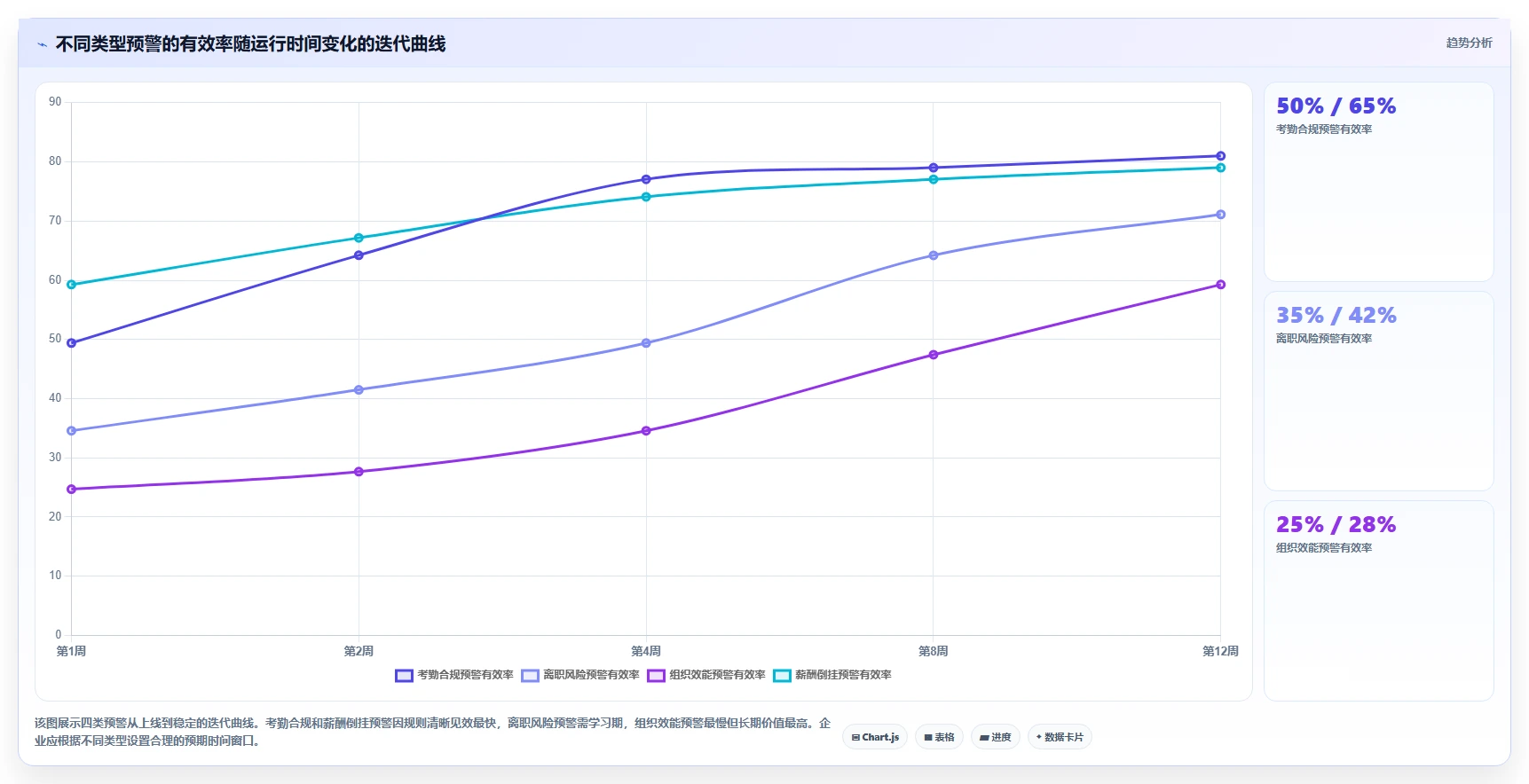This screenshot has width=1529, height=784.
Task: Click card label under 25% / 28%
Action: click(1324, 548)
